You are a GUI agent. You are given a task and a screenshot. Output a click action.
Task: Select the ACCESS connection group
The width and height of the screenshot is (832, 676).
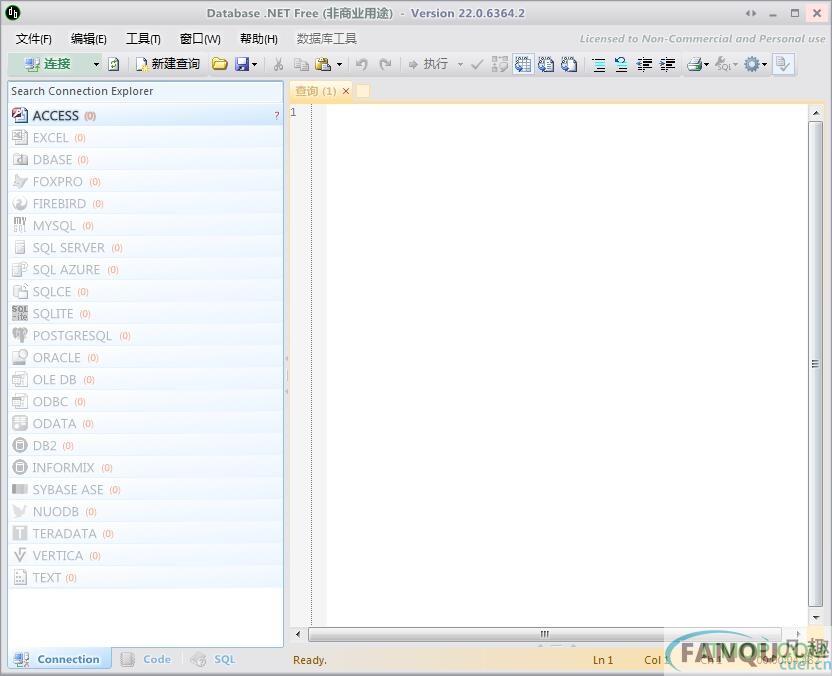pyautogui.click(x=145, y=116)
